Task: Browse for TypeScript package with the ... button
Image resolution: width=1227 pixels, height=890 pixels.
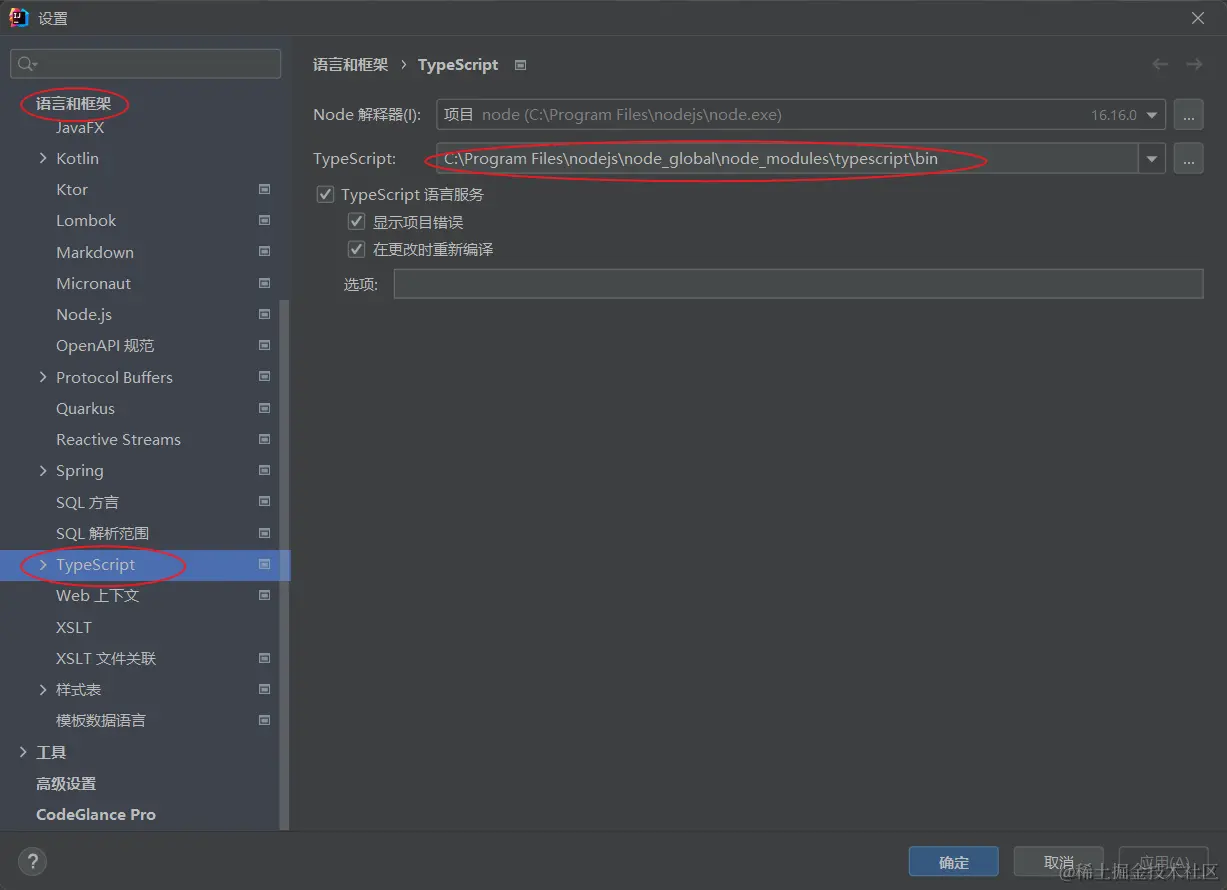Action: 1188,158
